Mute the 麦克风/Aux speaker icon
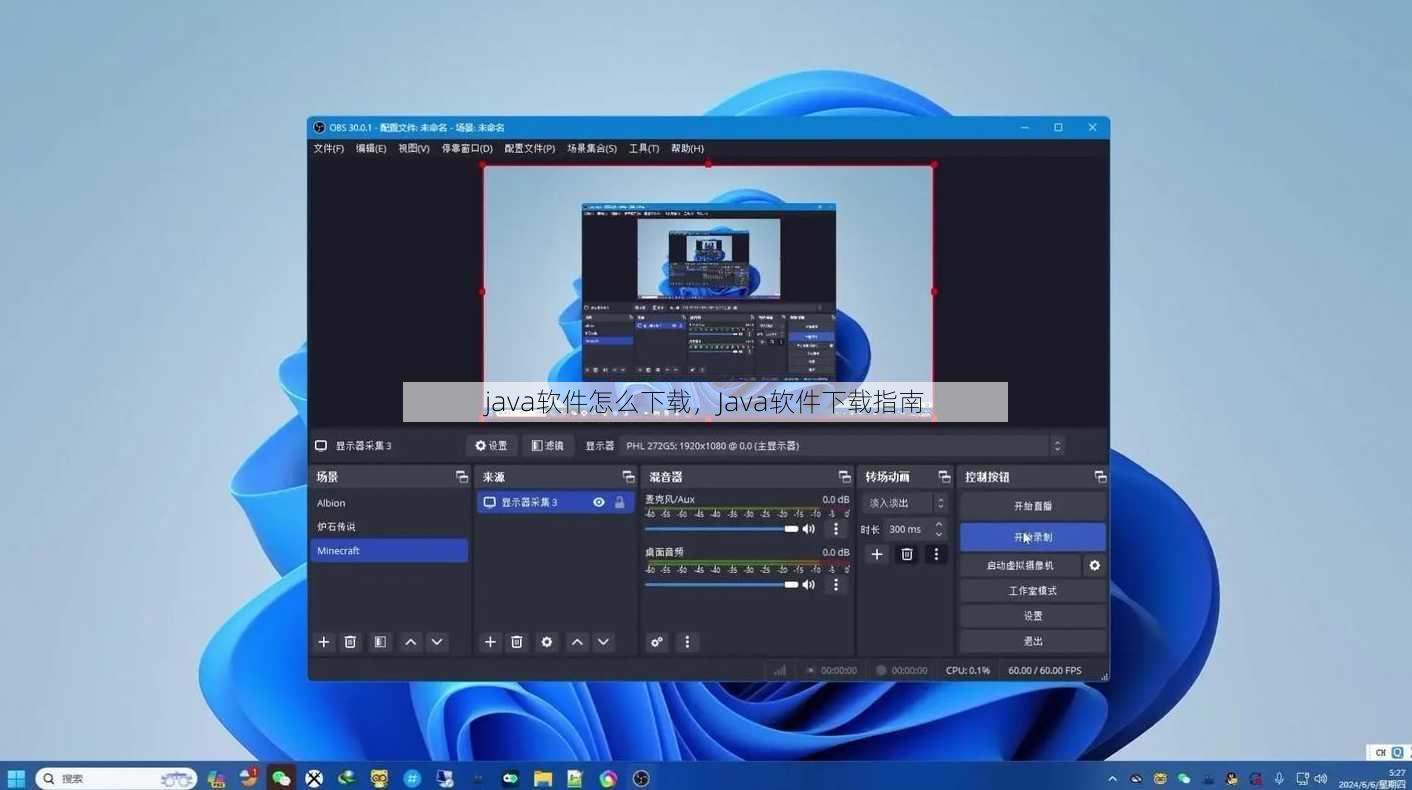The width and height of the screenshot is (1412, 790). coord(809,529)
